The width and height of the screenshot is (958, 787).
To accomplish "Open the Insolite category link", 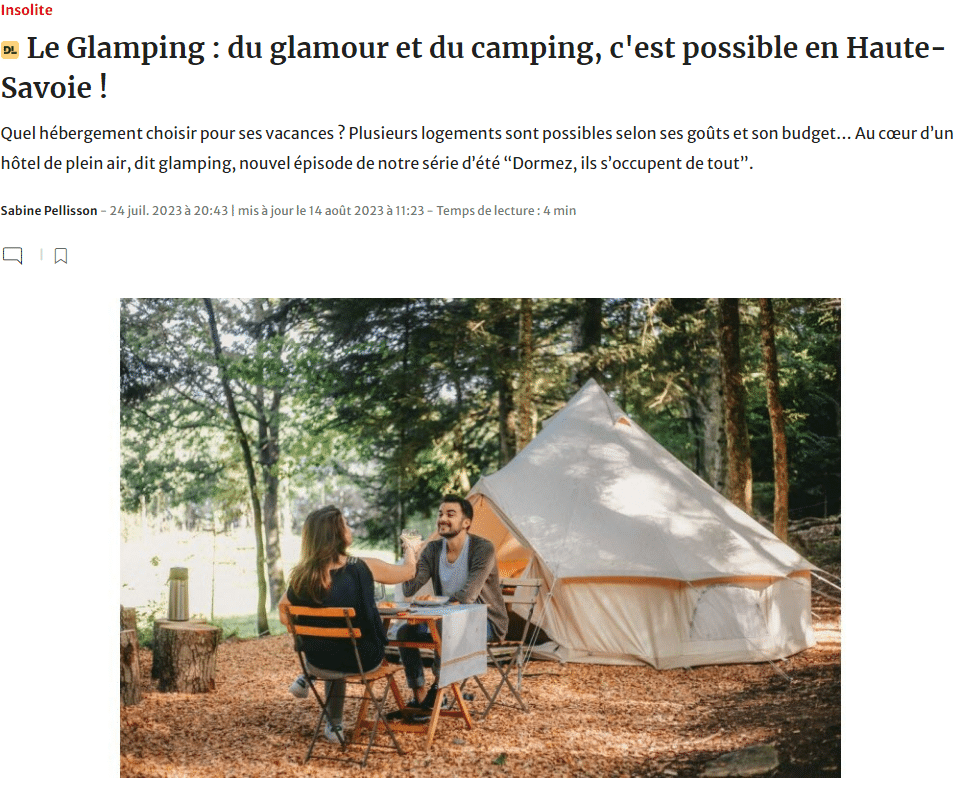I will [26, 10].
